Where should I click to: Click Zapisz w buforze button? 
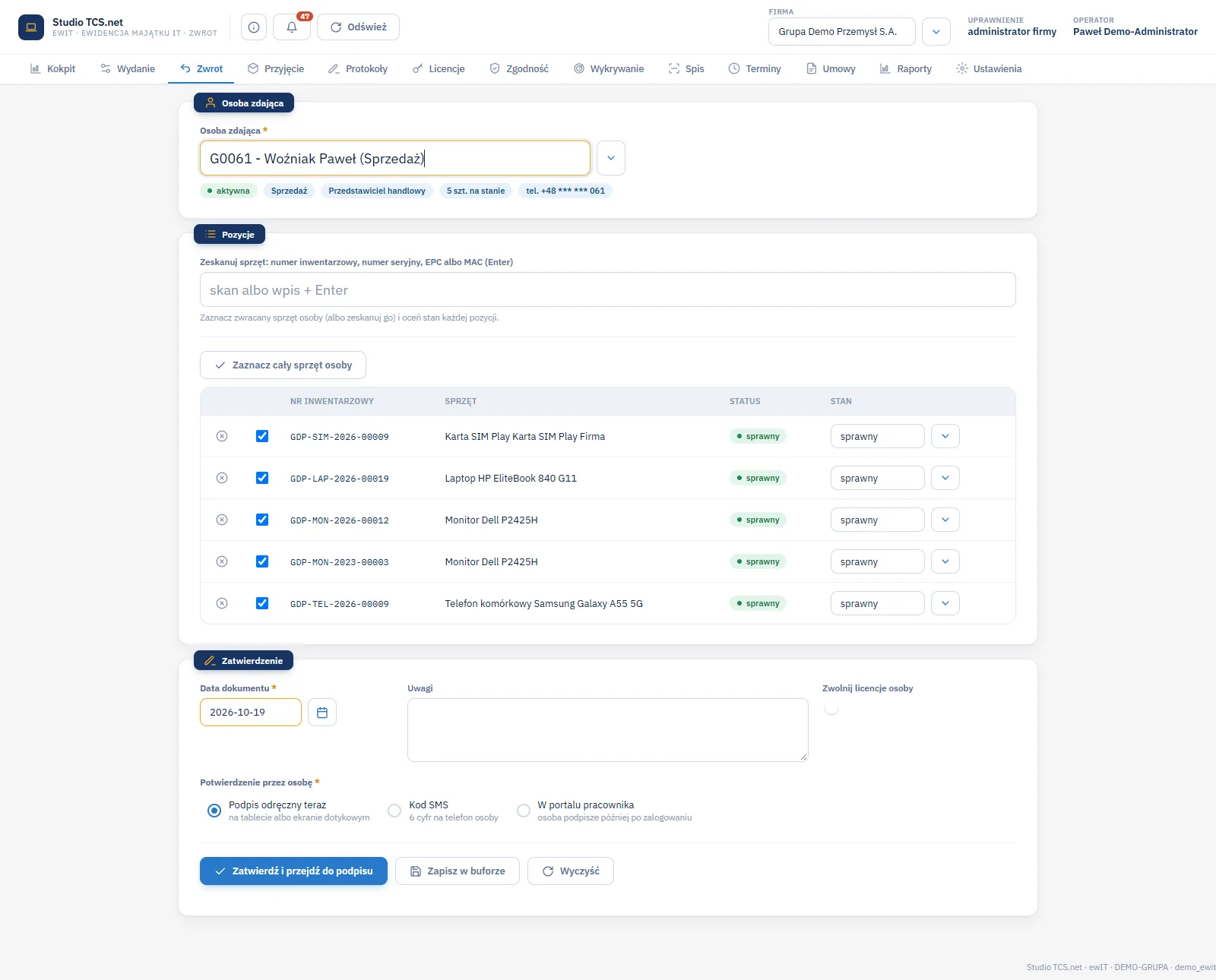[458, 871]
